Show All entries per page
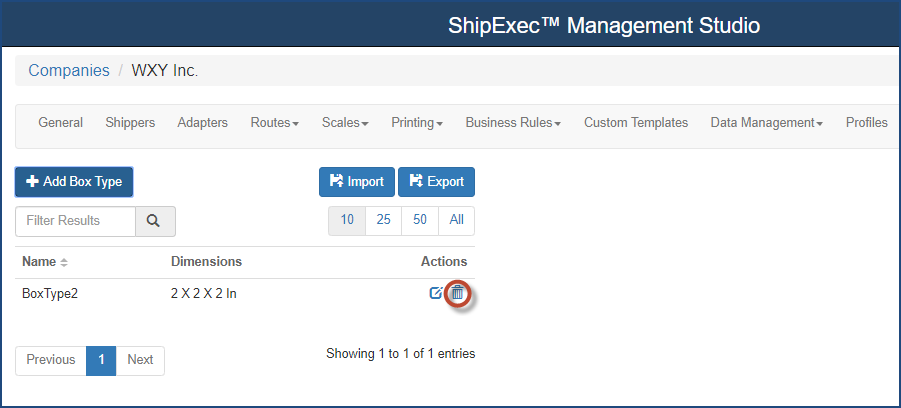901x408 pixels. point(457,221)
